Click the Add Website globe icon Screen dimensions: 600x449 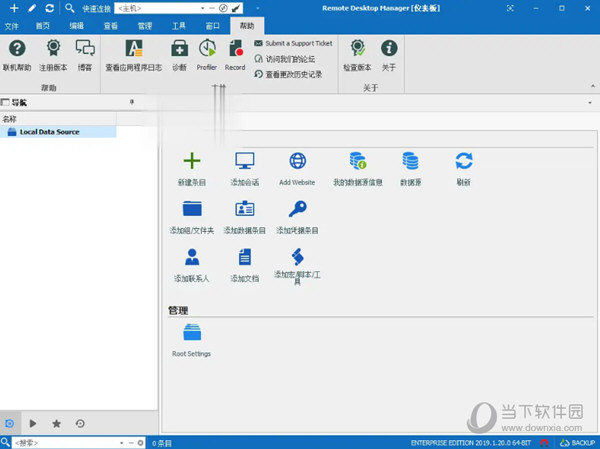coord(297,161)
